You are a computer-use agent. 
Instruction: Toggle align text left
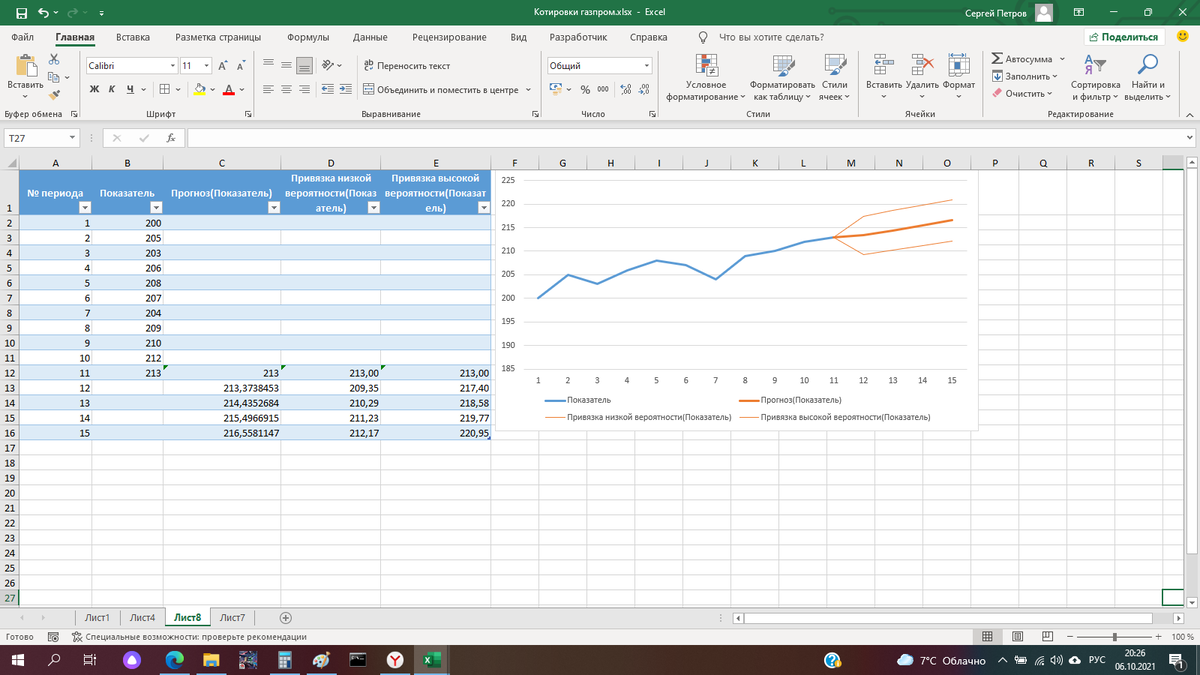(x=269, y=89)
